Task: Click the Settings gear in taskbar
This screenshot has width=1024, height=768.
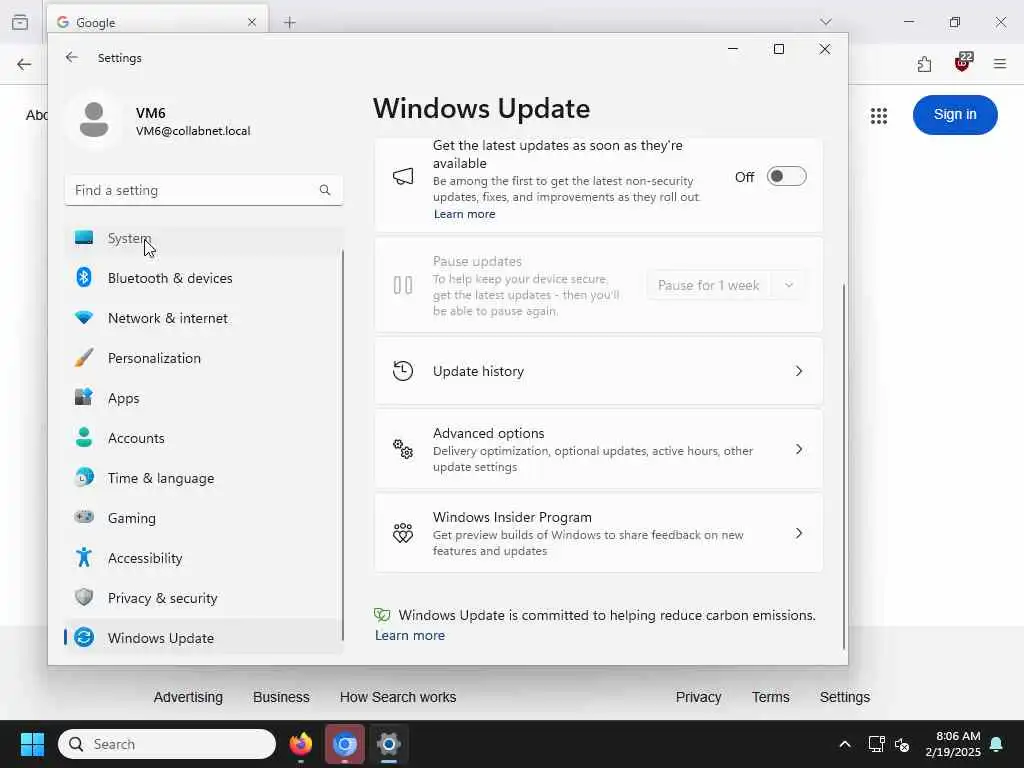Action: pyautogui.click(x=389, y=744)
